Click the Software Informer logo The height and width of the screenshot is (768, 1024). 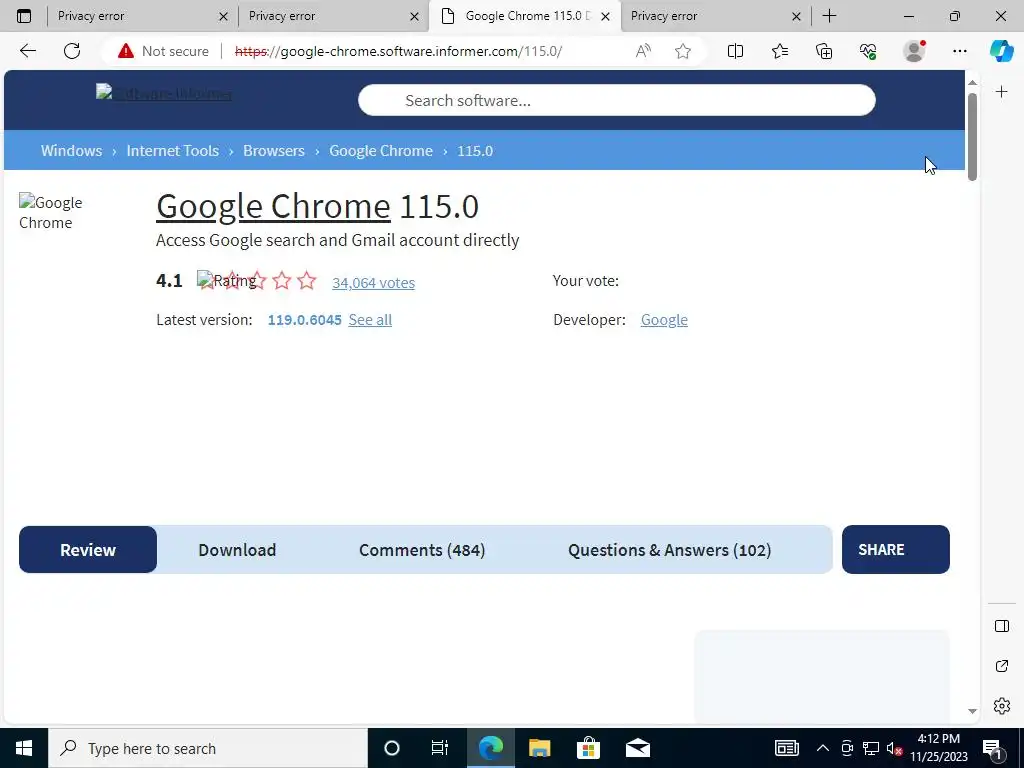(x=163, y=93)
